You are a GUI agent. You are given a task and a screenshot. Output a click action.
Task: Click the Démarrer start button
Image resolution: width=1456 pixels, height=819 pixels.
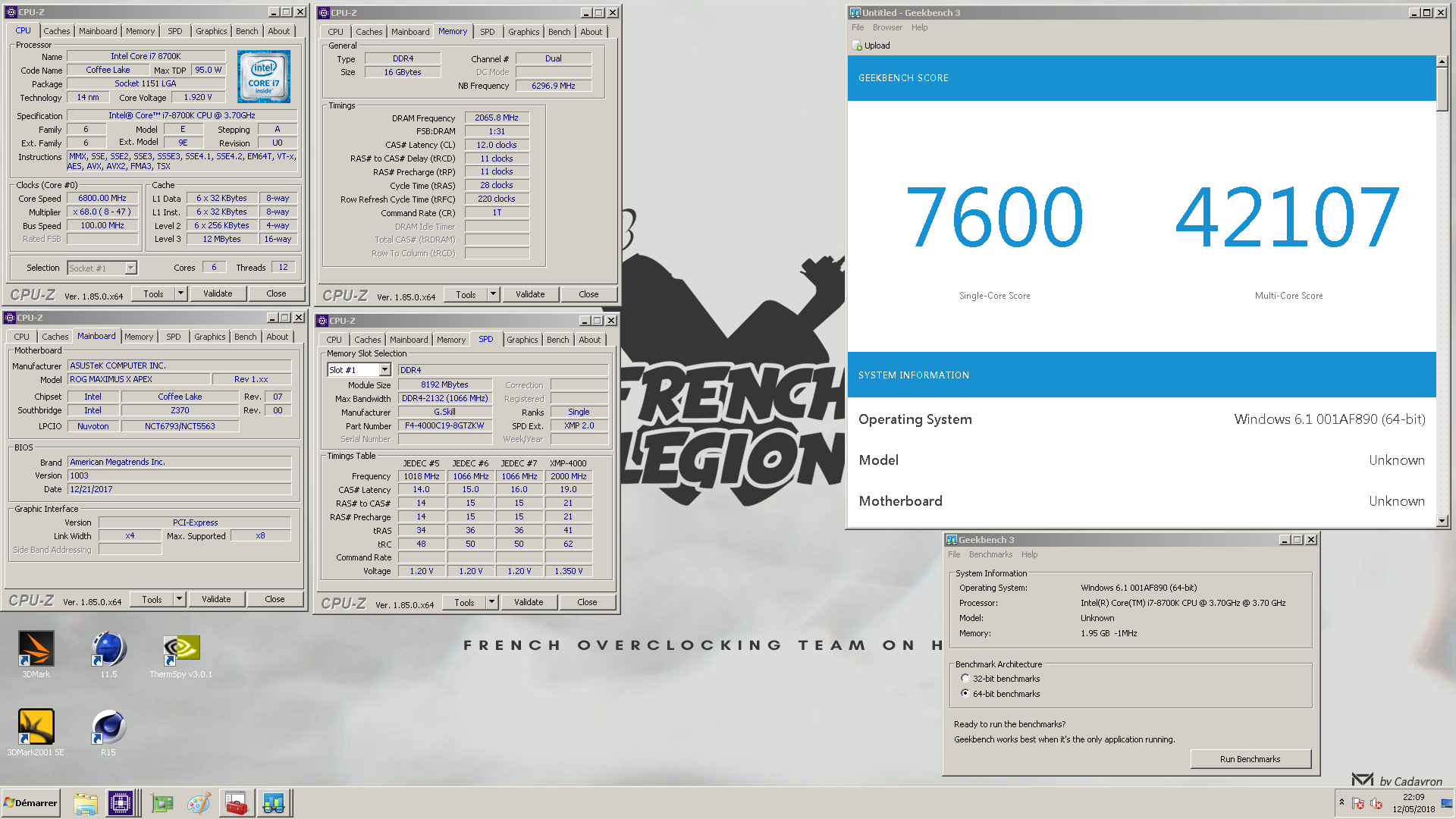pyautogui.click(x=30, y=803)
